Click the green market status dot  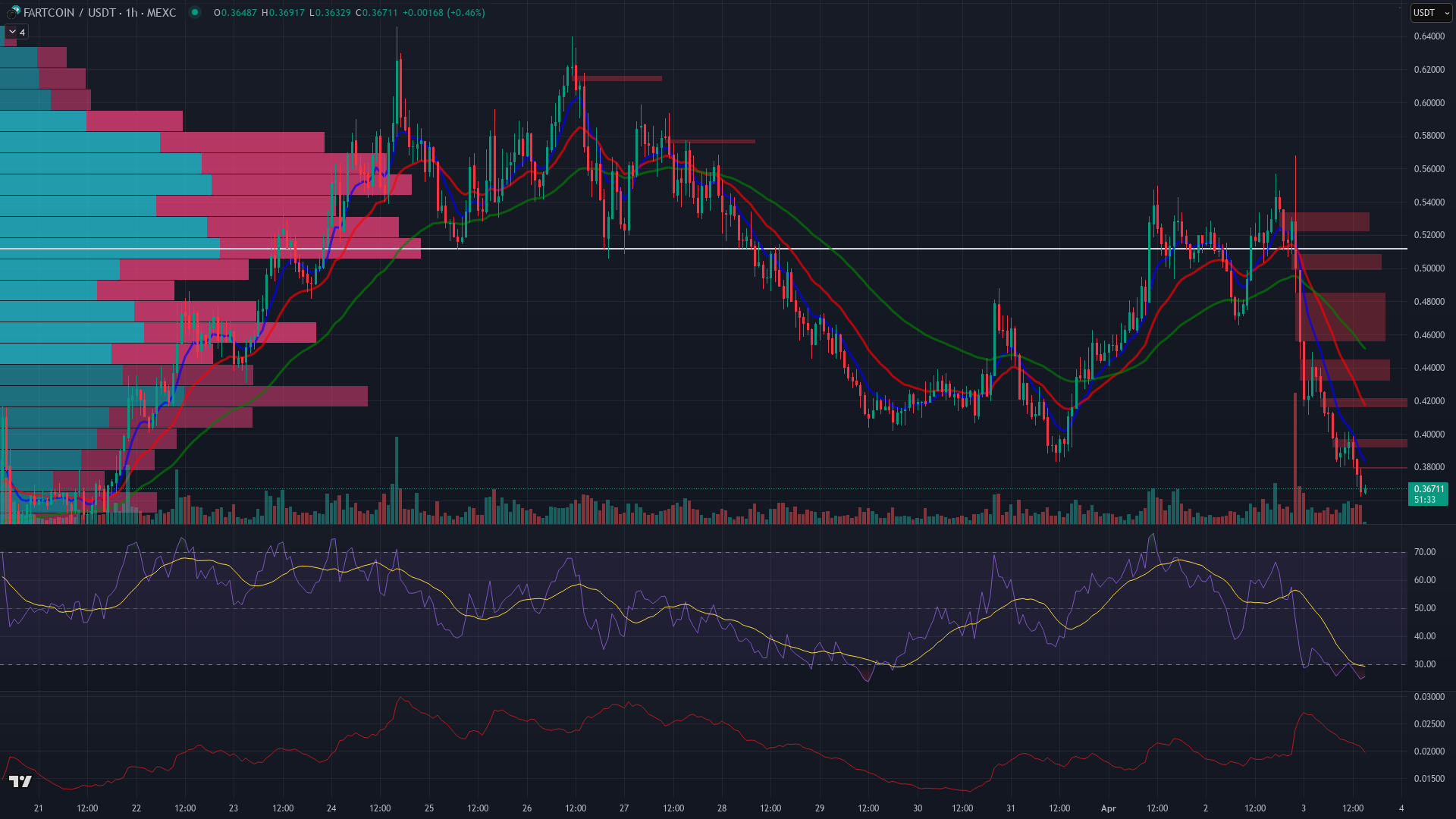coord(195,12)
